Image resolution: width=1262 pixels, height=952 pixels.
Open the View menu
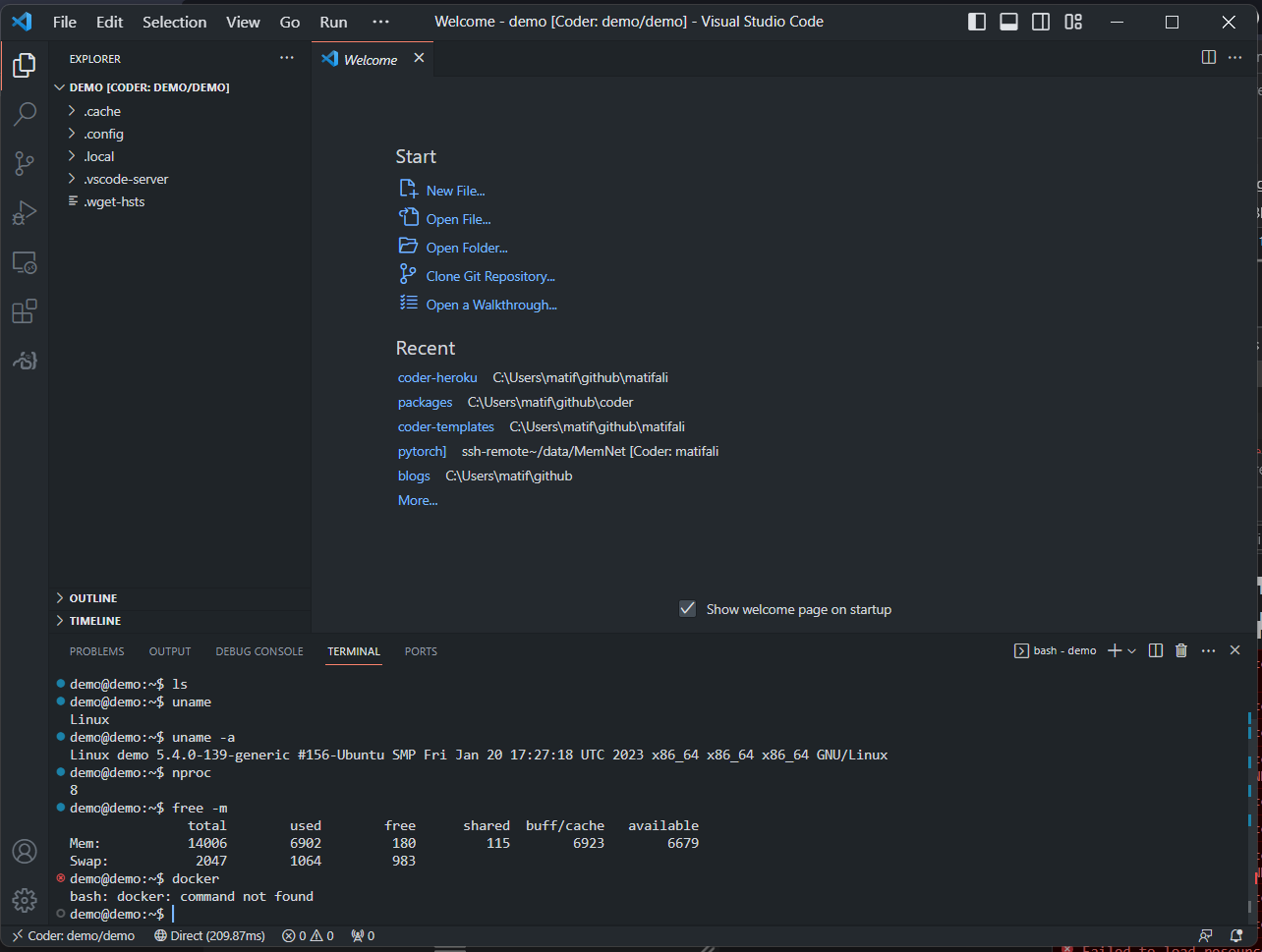click(x=243, y=22)
